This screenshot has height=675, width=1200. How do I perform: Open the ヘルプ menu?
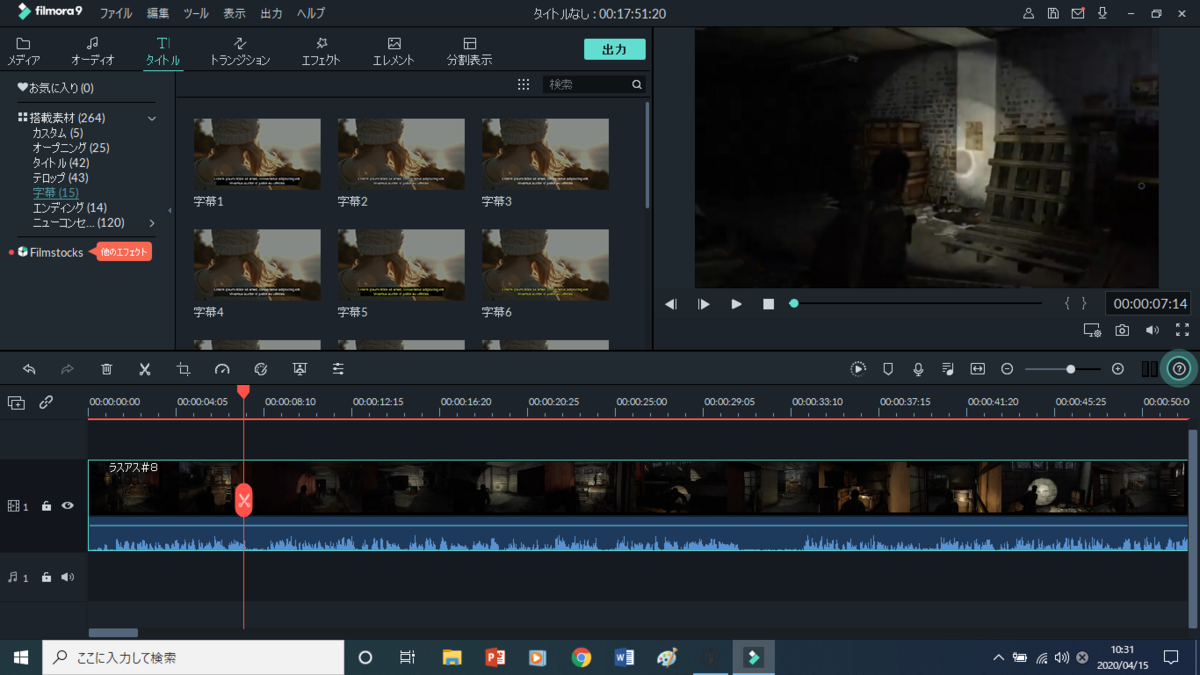(x=311, y=14)
